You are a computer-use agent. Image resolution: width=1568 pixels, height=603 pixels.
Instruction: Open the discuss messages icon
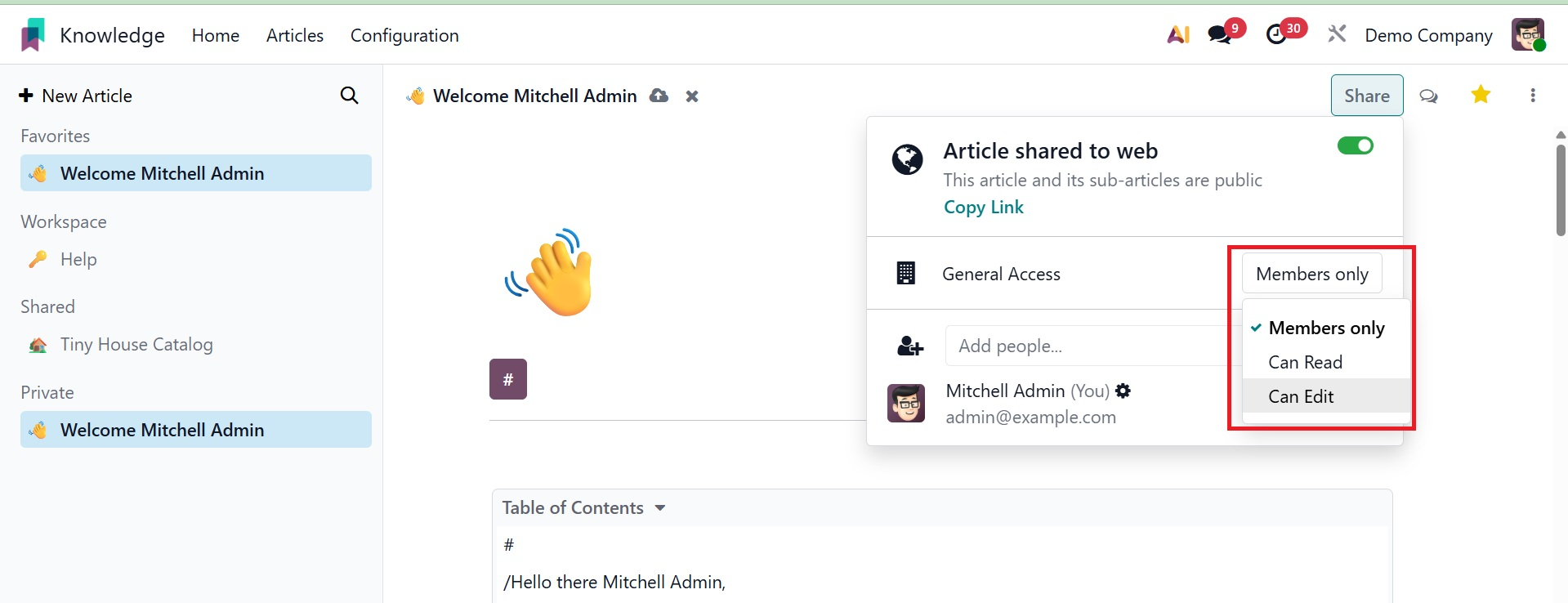(x=1219, y=34)
